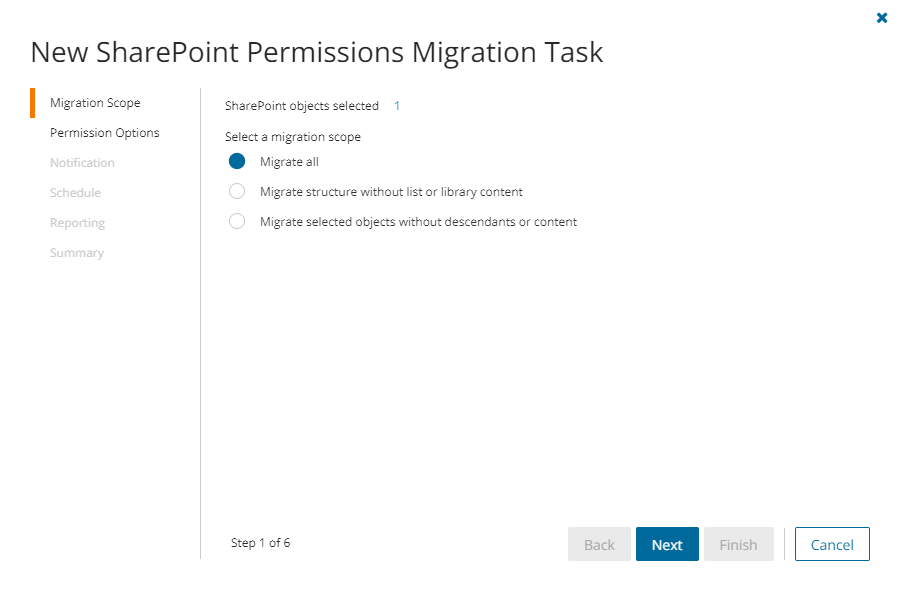Click the Step 1 of 6 indicator
Image resolution: width=900 pixels, height=591 pixels.
(260, 543)
